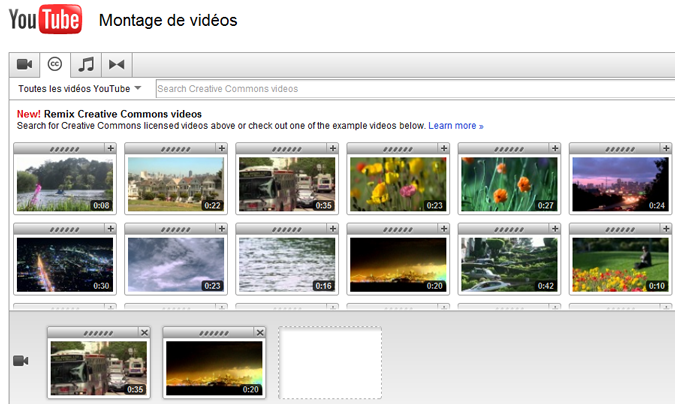Open the music note audio tab
Viewport: 675px width, 404px height.
click(87, 64)
